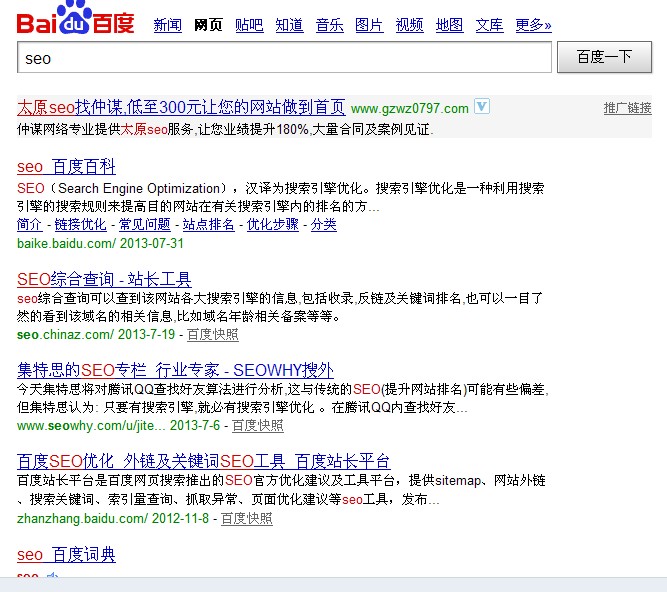
Task: Open the 常见问题 sublink
Action: [145, 224]
